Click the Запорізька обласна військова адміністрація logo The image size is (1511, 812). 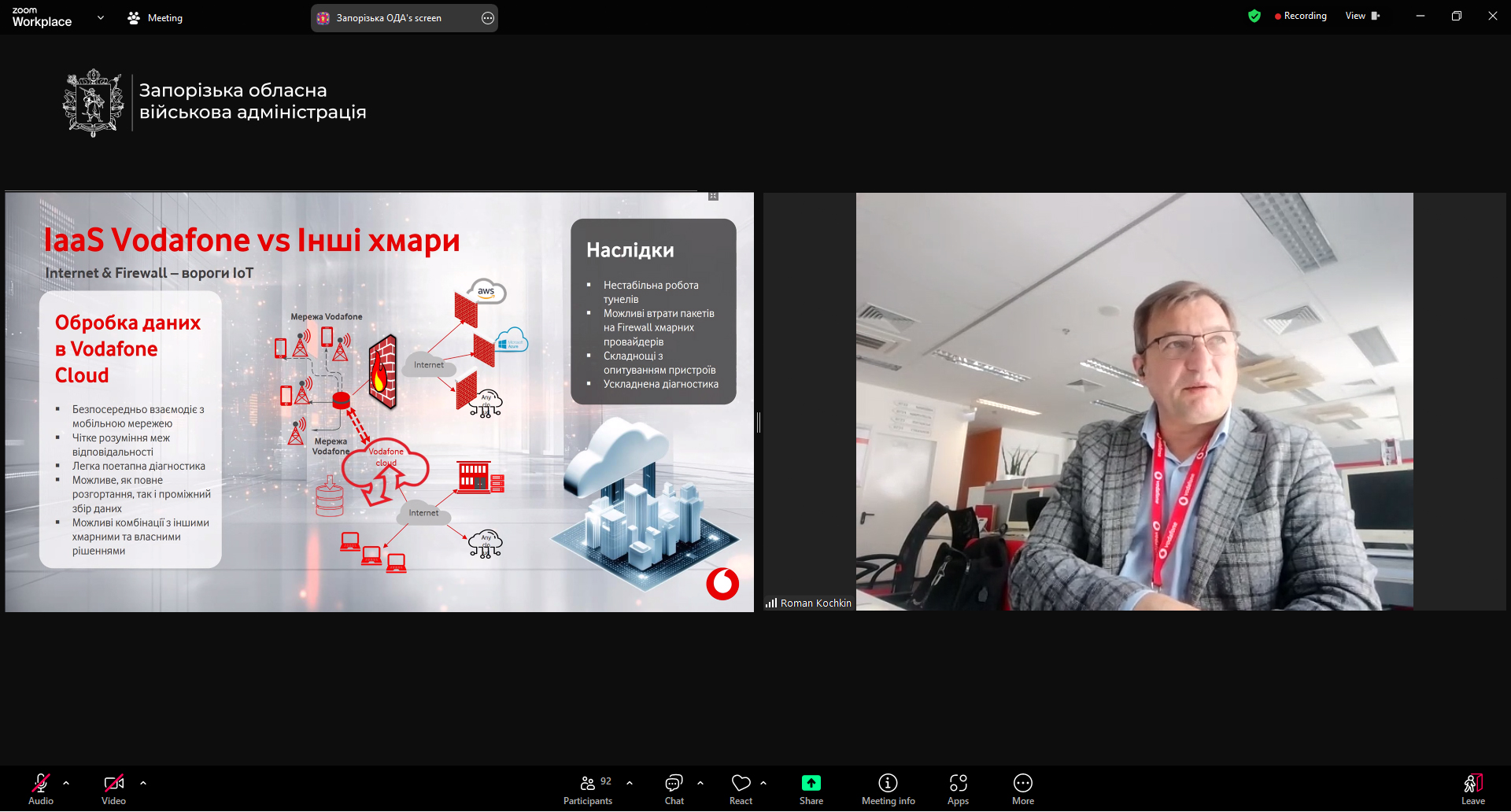(214, 102)
